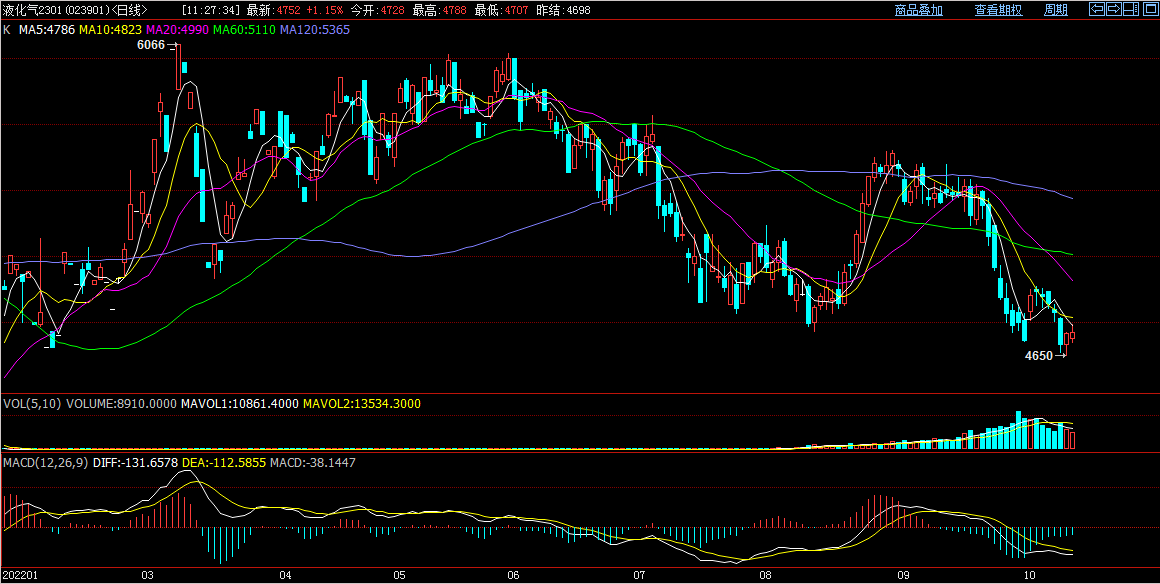The image size is (1160, 584).
Task: Click the 202201 start date label
Action: tap(20, 575)
